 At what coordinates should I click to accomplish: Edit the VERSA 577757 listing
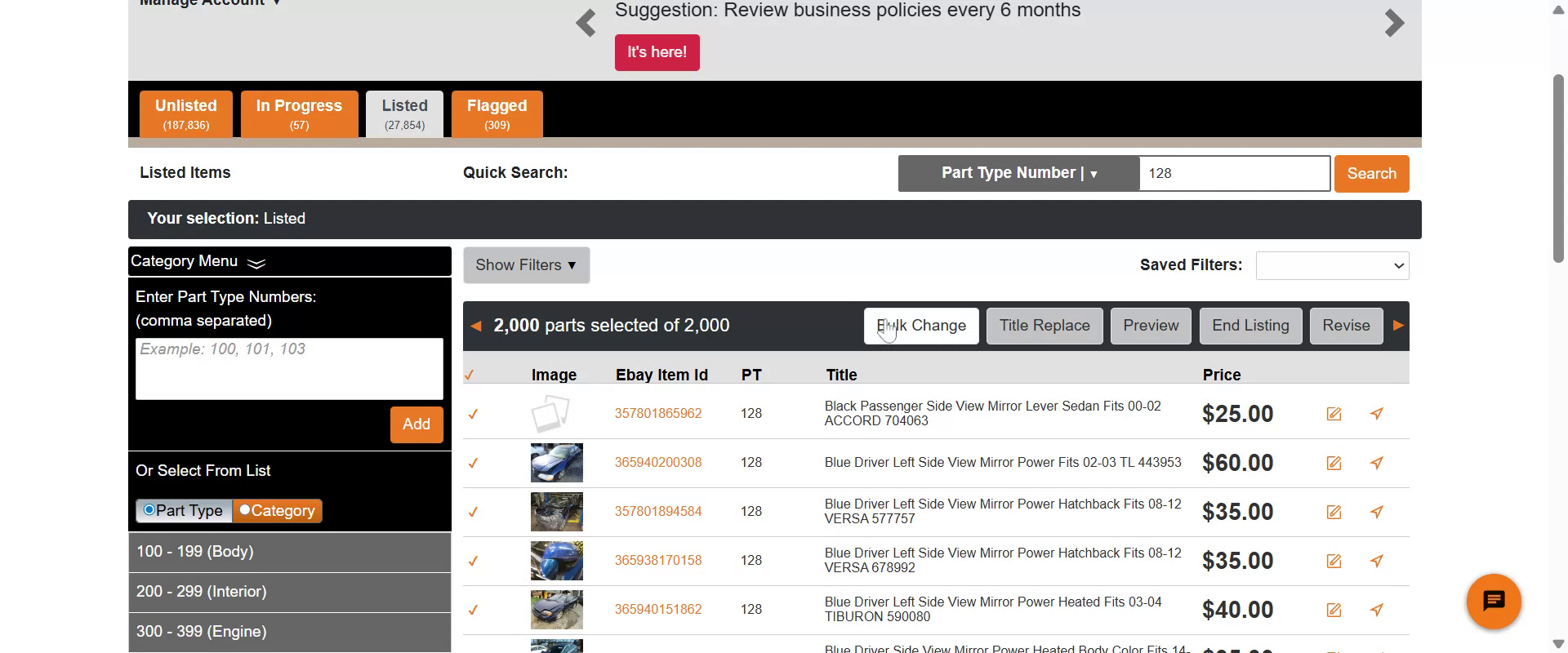[1334, 512]
